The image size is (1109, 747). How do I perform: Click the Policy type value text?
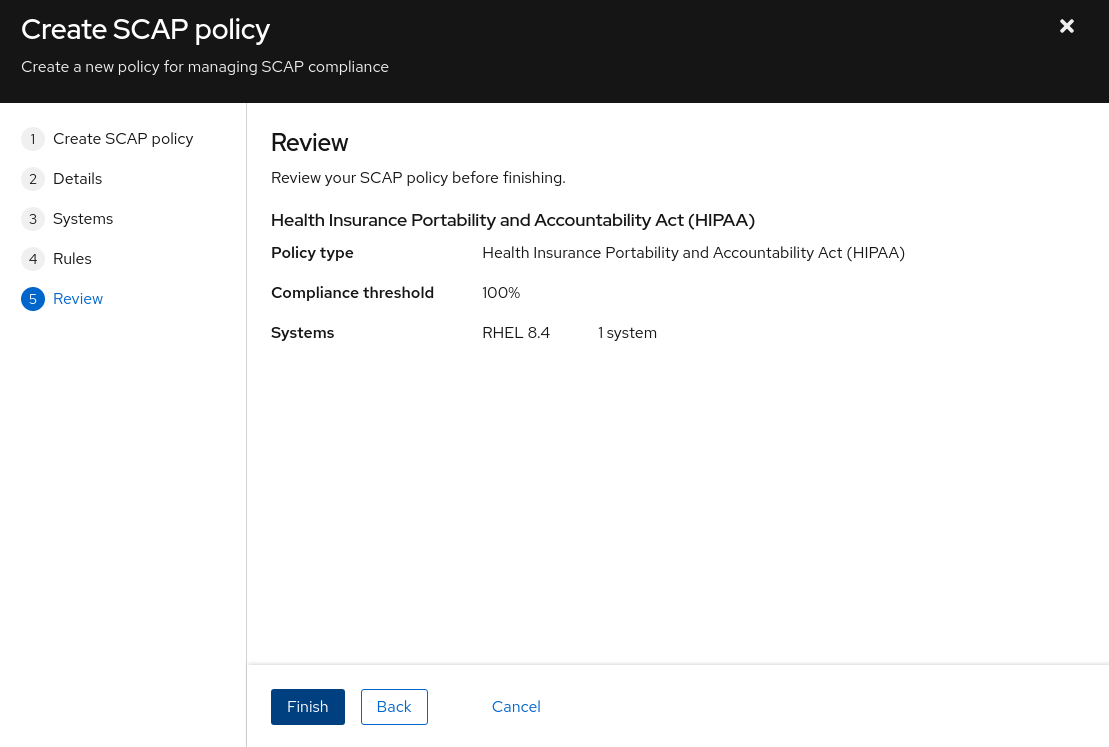tap(693, 253)
